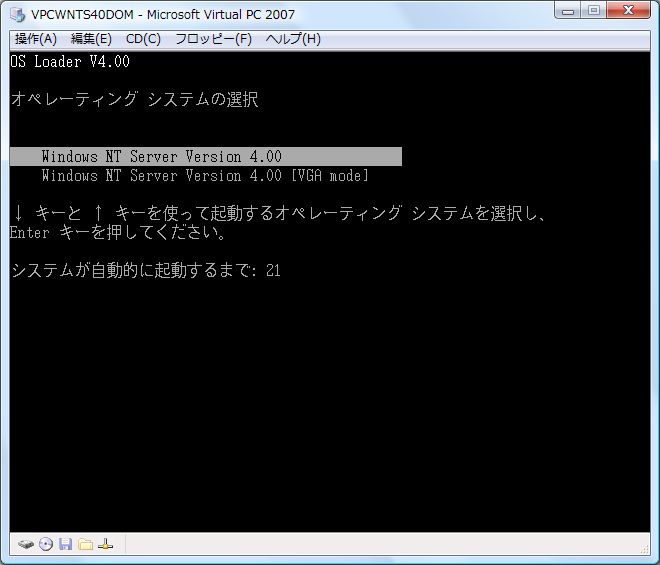Open the 編集(E) menu
The height and width of the screenshot is (565, 660).
coord(91,39)
